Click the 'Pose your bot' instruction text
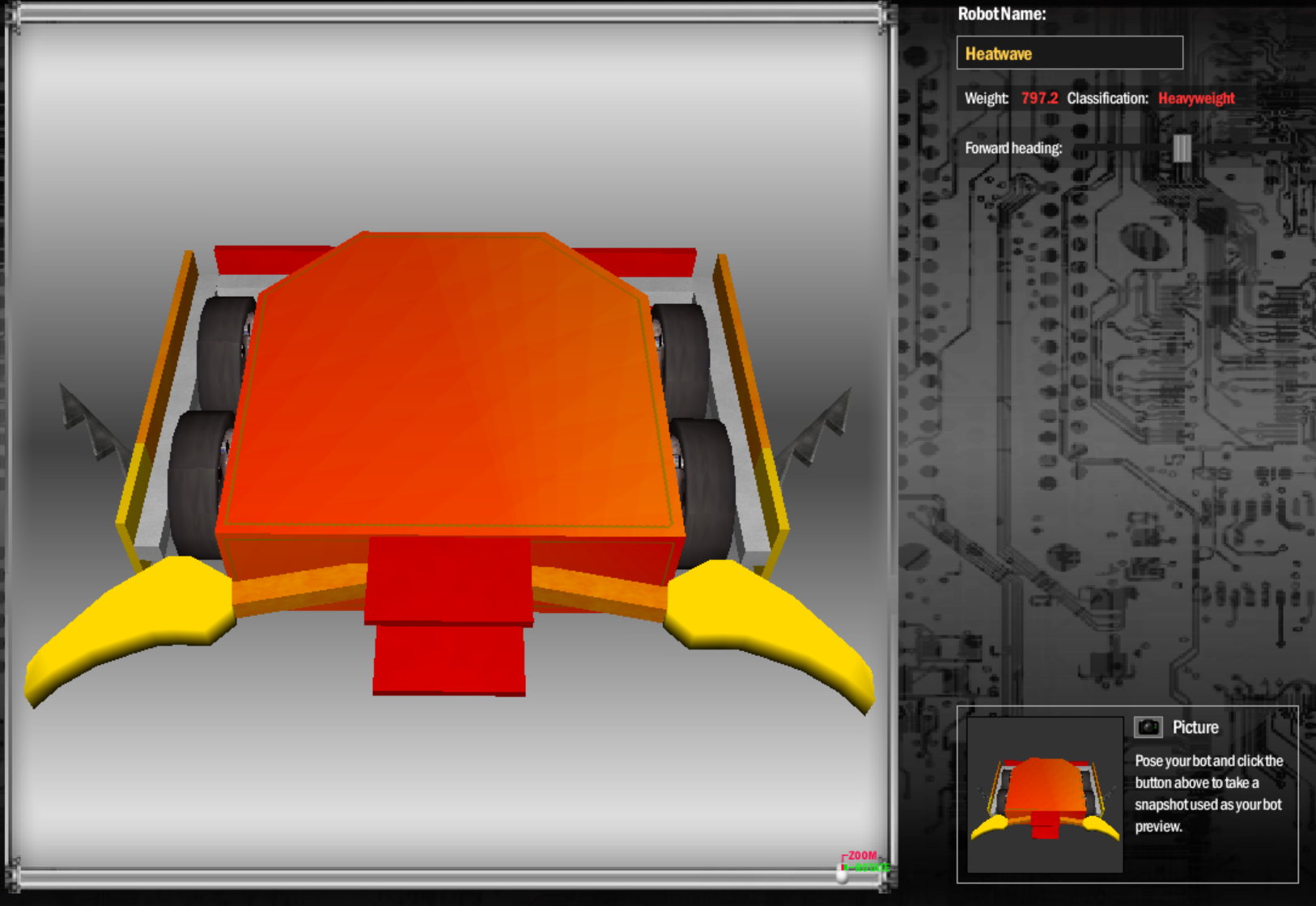The height and width of the screenshot is (906, 1316). [1208, 794]
